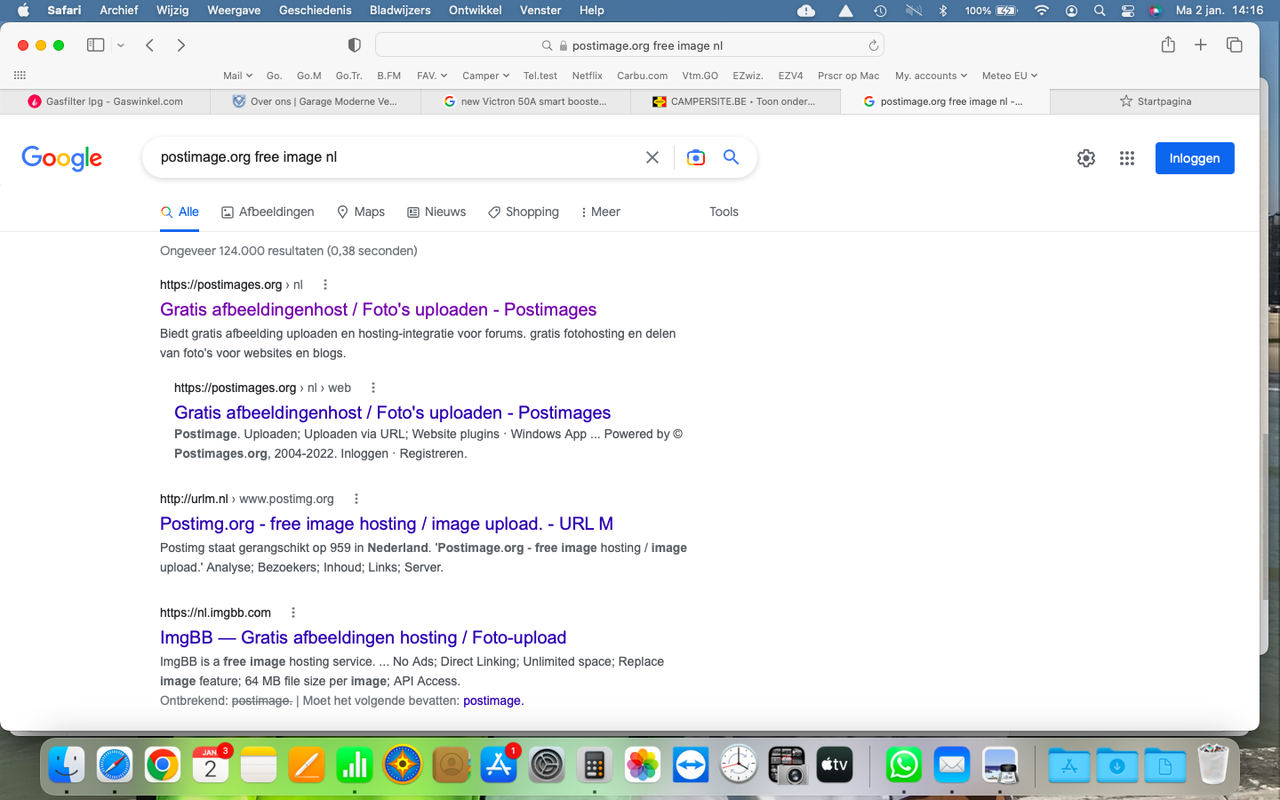Expand the FAV. bookmarks folder
The width and height of the screenshot is (1280, 800).
(432, 75)
